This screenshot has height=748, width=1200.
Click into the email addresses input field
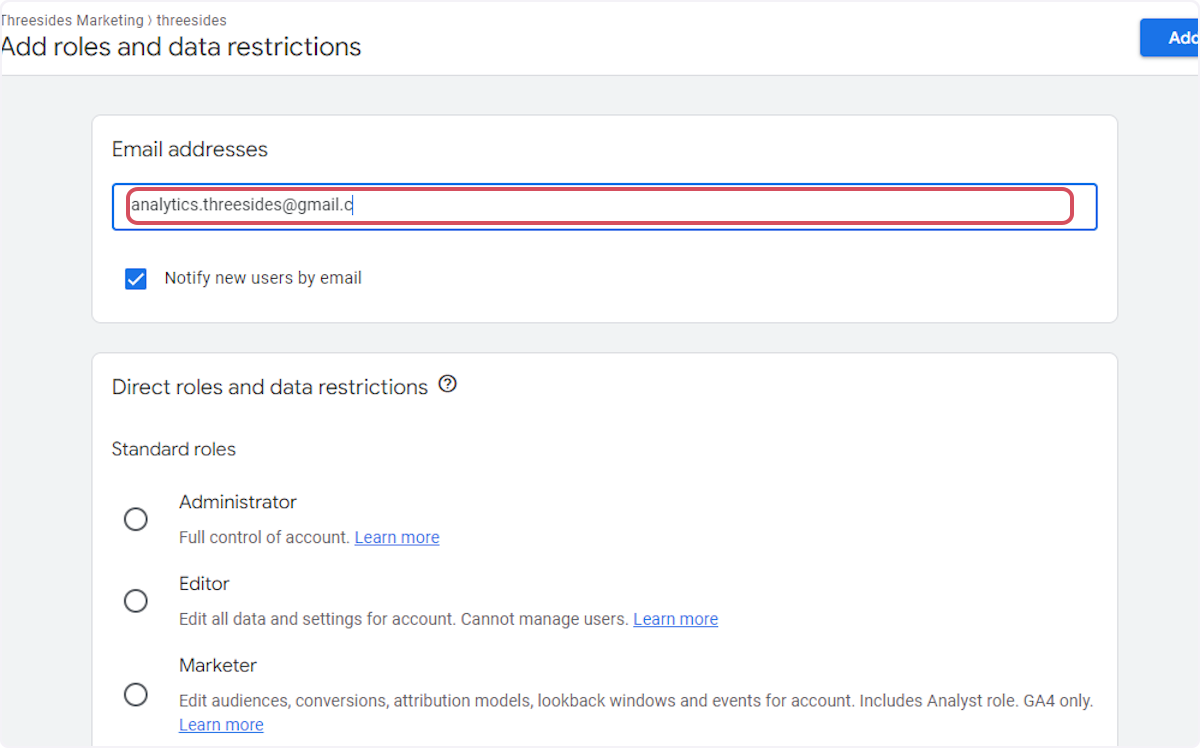(600, 207)
